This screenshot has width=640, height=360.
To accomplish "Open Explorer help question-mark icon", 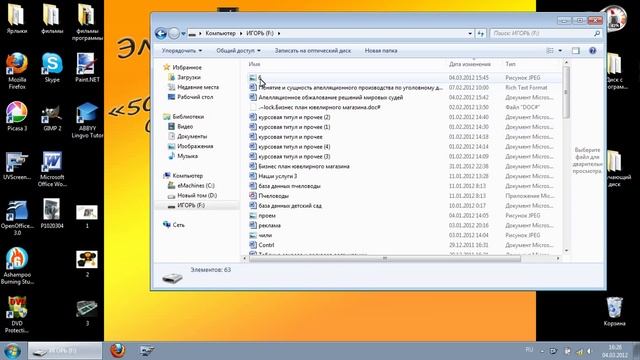I will click(593, 51).
